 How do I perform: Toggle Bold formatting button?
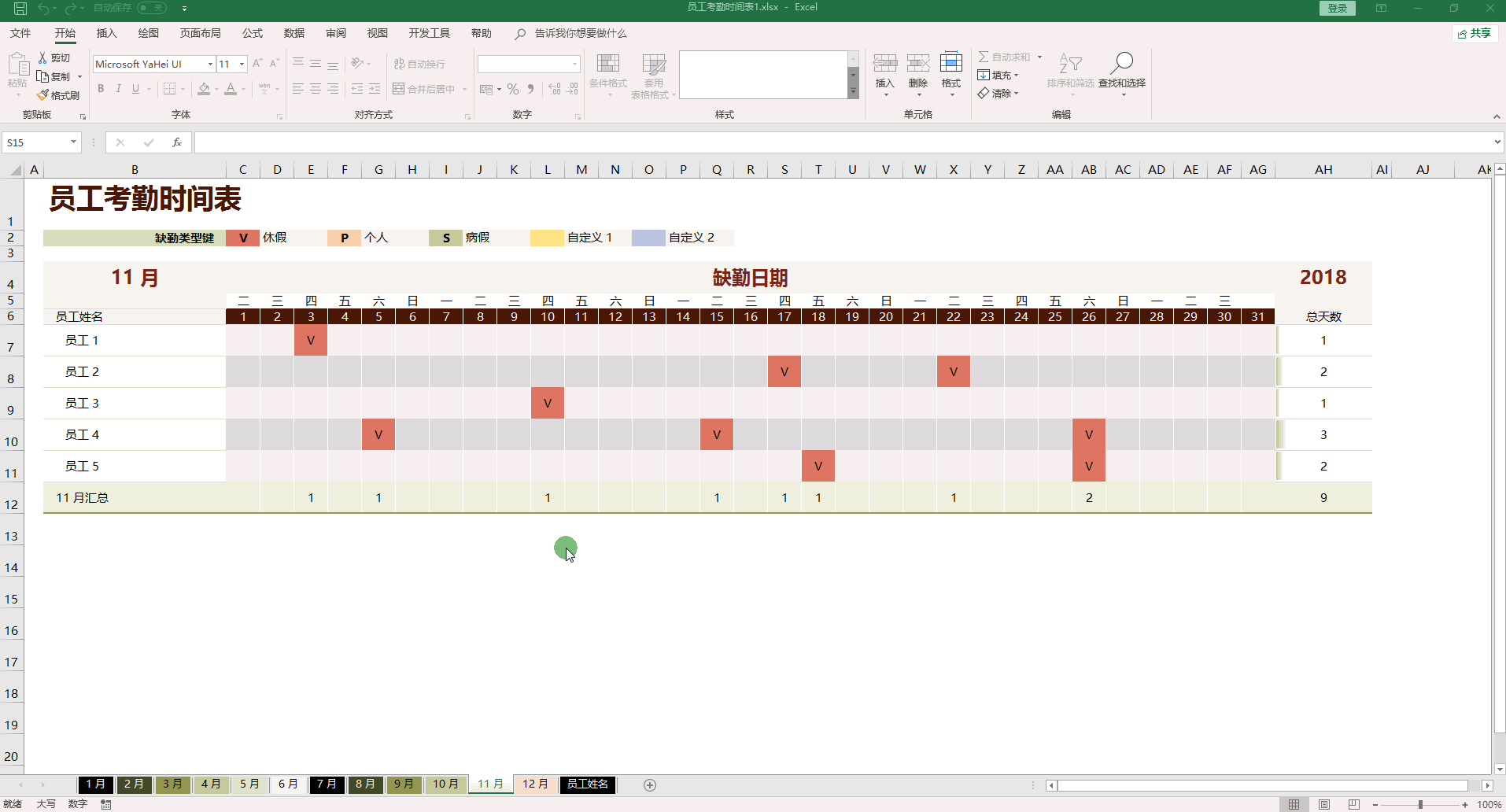coord(101,89)
